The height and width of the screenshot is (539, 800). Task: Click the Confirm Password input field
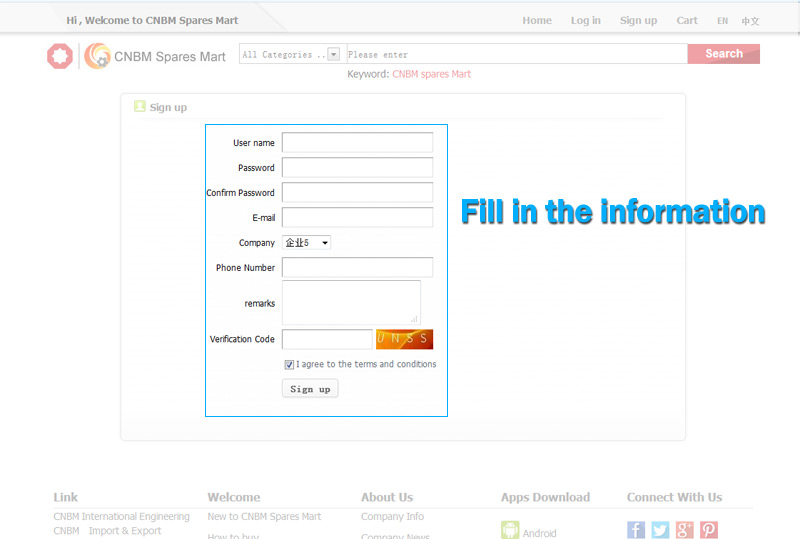click(x=357, y=192)
